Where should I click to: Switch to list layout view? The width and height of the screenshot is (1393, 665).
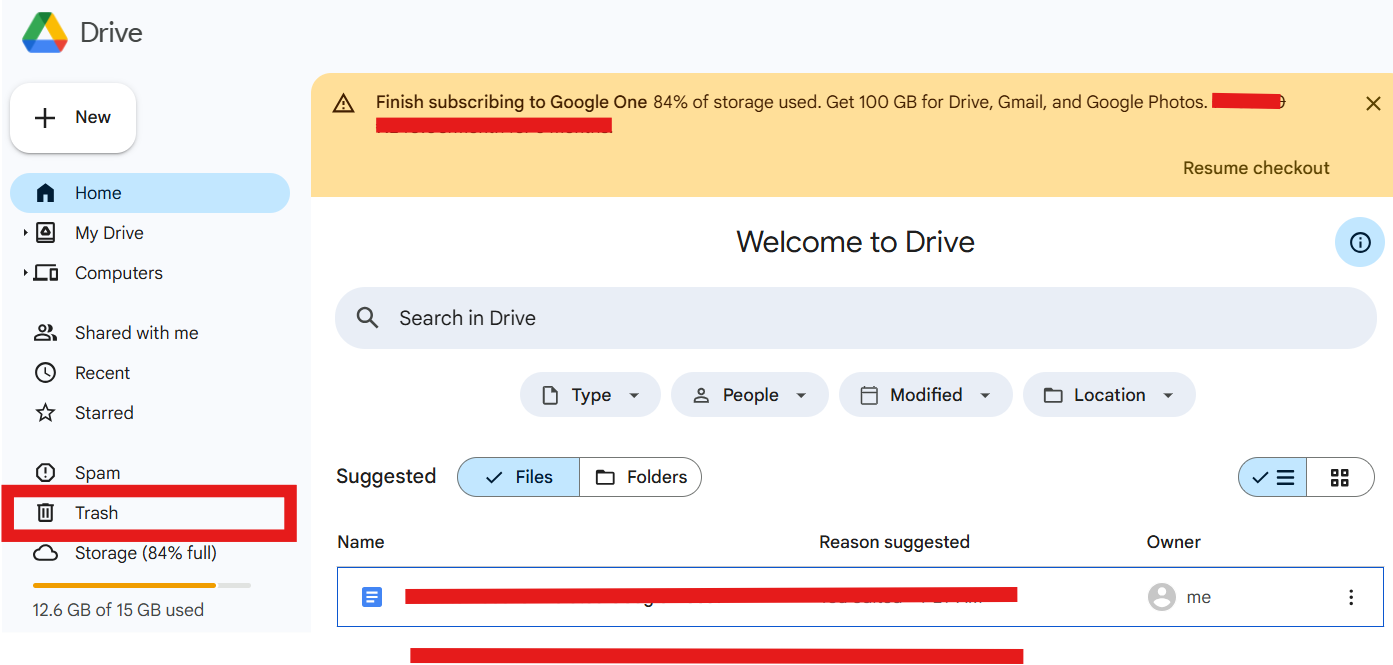[x=1273, y=477]
